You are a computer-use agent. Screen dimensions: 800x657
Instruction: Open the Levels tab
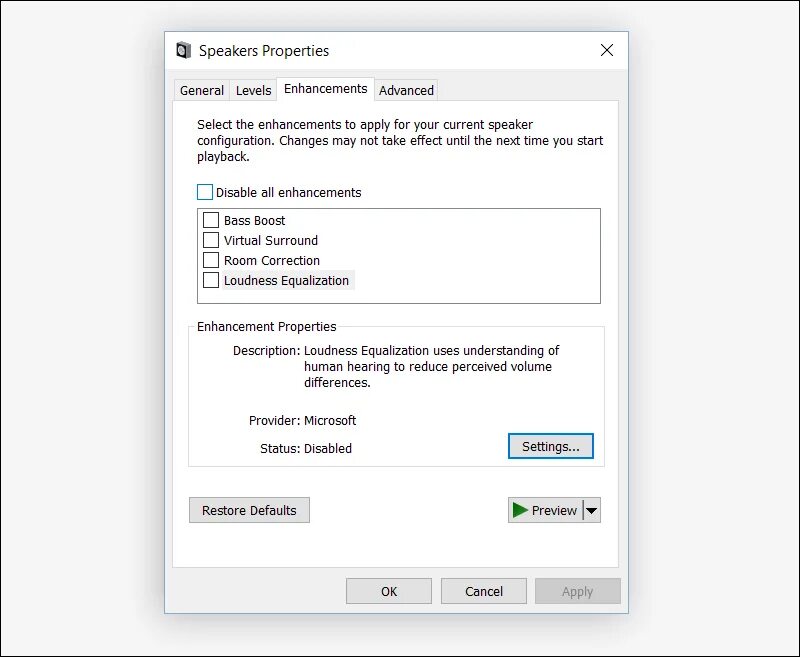point(253,90)
